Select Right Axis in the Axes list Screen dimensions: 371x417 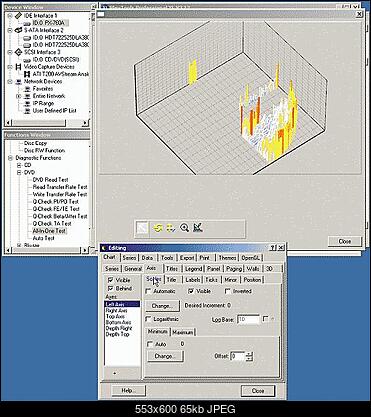[116, 311]
